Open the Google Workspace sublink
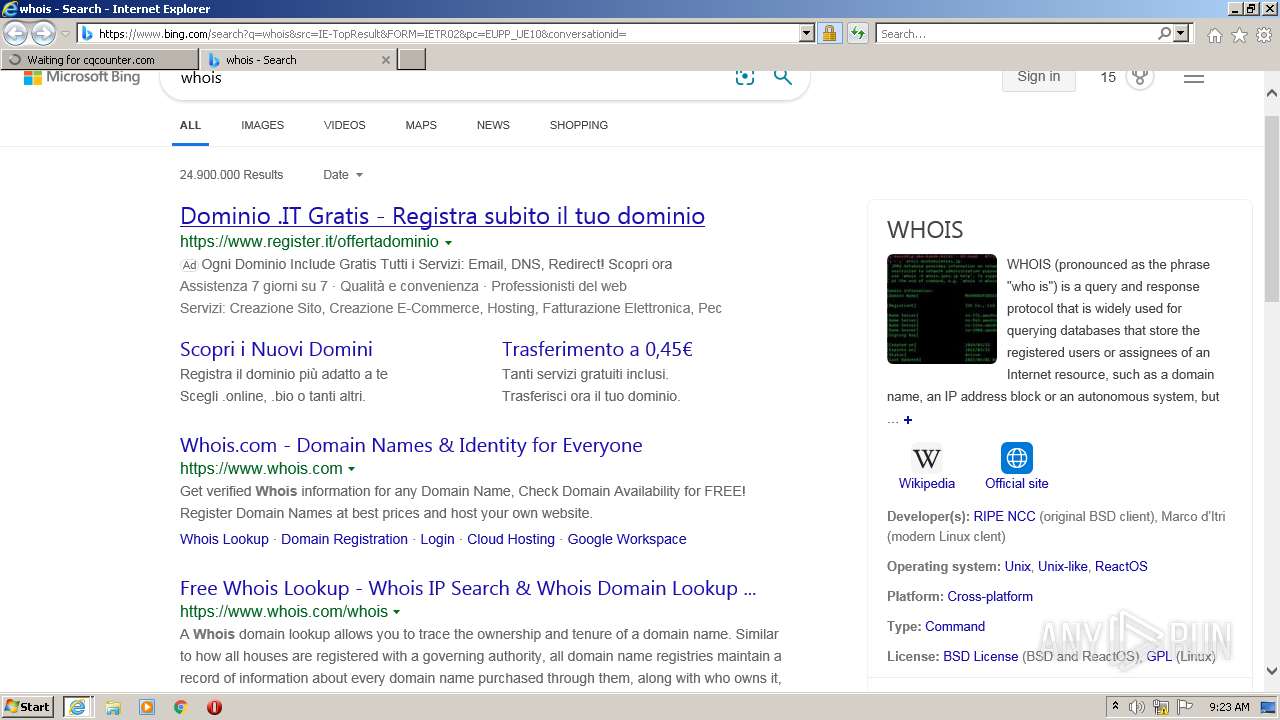Screen dimensions: 1280x720 (627, 539)
